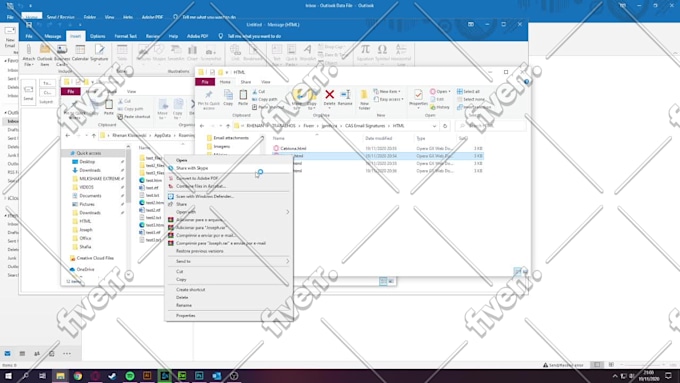
Task: Open File Explorer from the taskbar
Action: (60, 376)
